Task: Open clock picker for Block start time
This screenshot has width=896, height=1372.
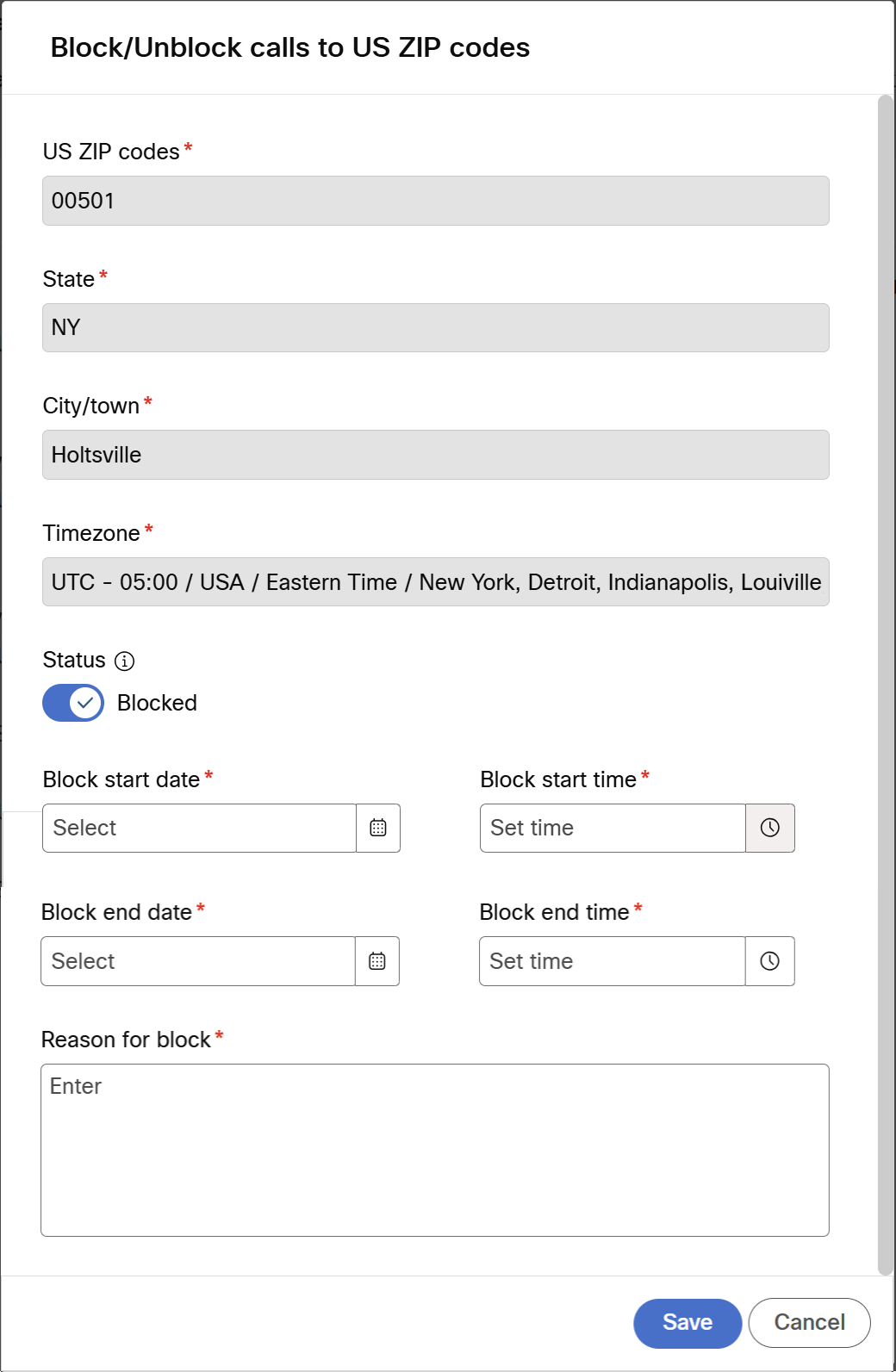Action: (770, 828)
